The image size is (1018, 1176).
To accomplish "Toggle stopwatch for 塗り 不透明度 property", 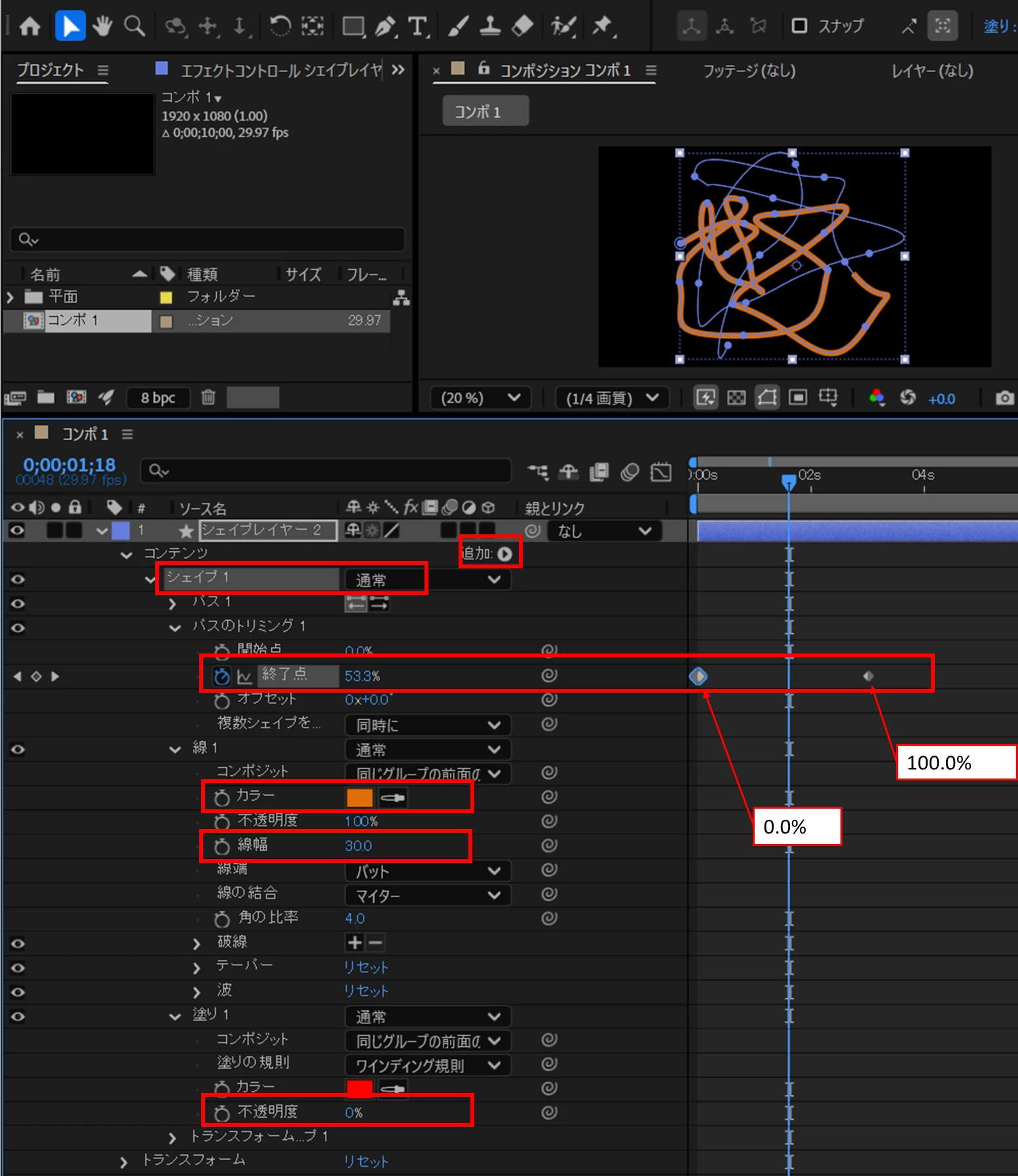I will pyautogui.click(x=222, y=1112).
